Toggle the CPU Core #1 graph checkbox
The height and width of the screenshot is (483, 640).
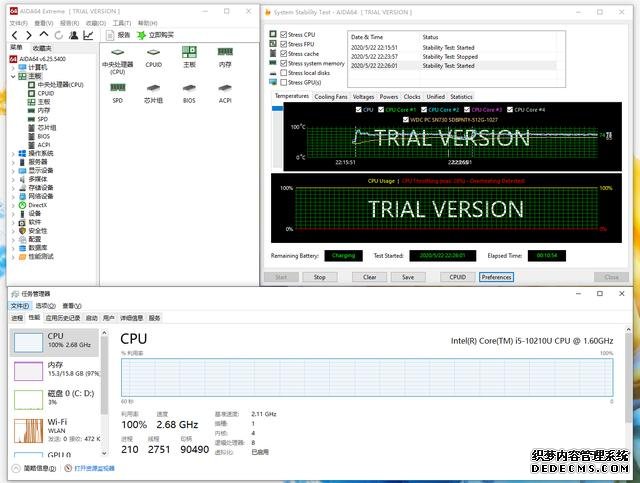[381, 110]
